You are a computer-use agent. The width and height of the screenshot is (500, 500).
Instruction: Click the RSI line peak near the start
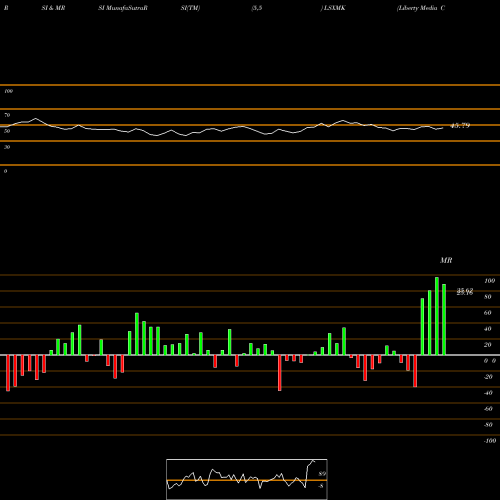pos(36,119)
